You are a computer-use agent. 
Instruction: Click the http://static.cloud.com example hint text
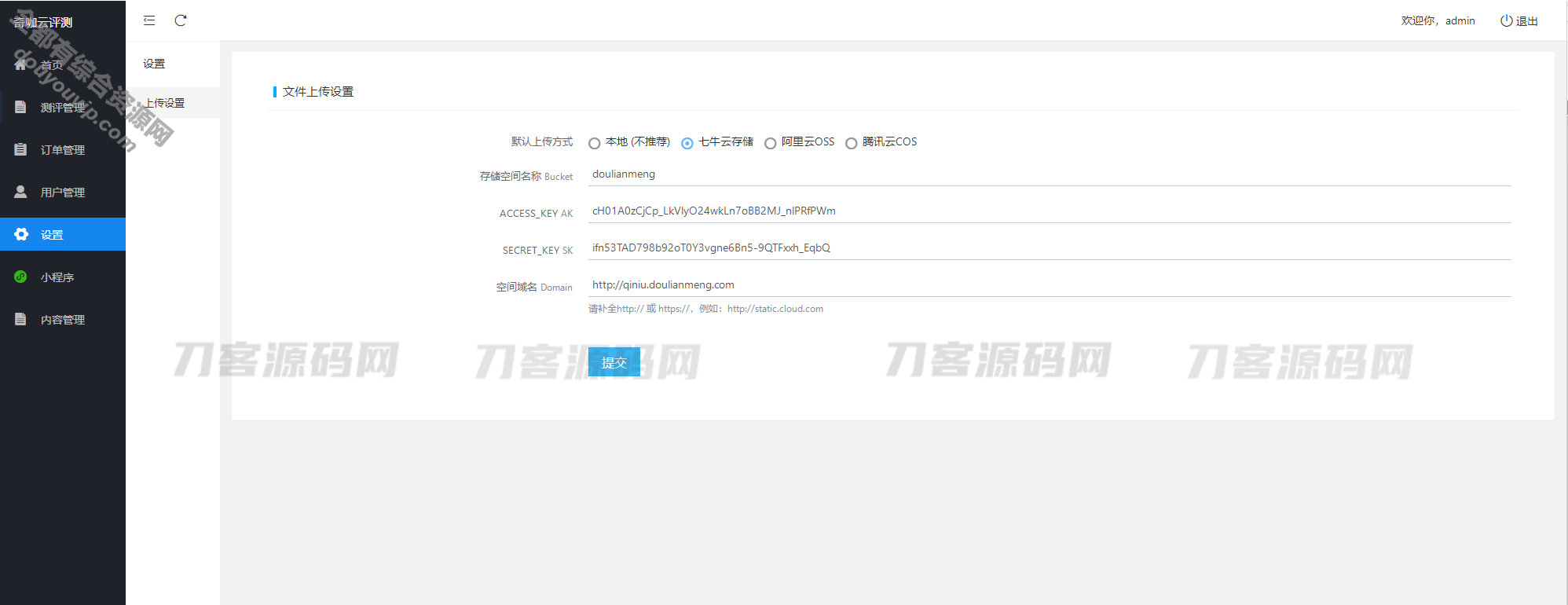pos(775,309)
